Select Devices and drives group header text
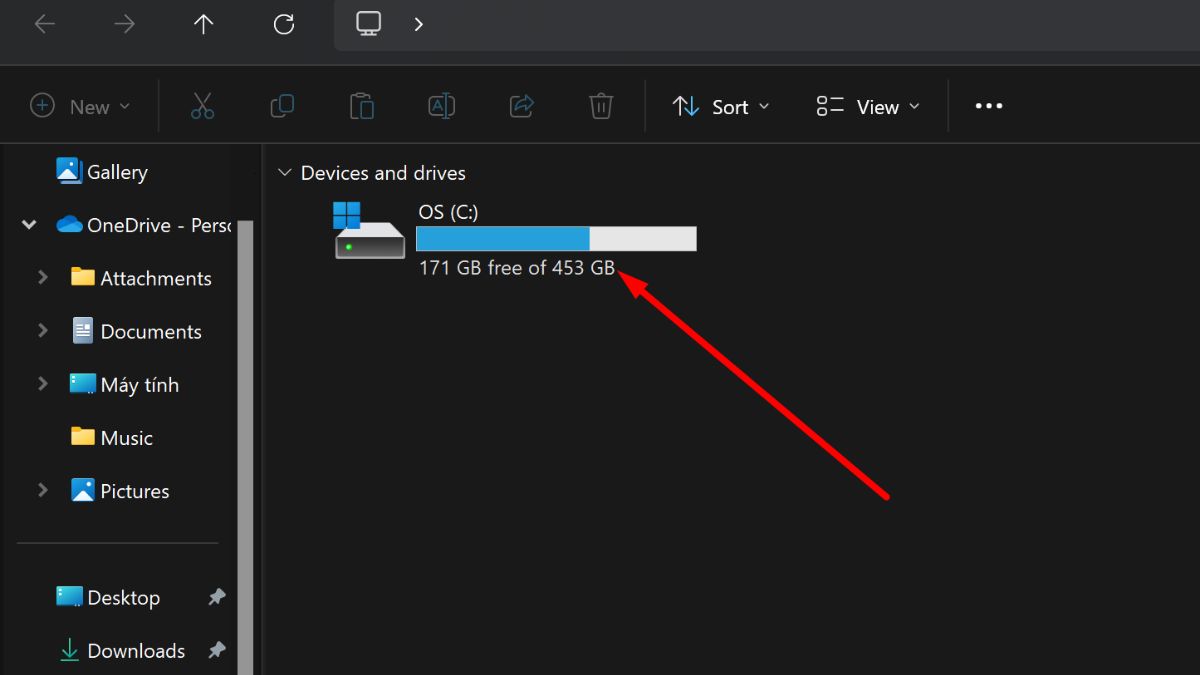 coord(383,173)
